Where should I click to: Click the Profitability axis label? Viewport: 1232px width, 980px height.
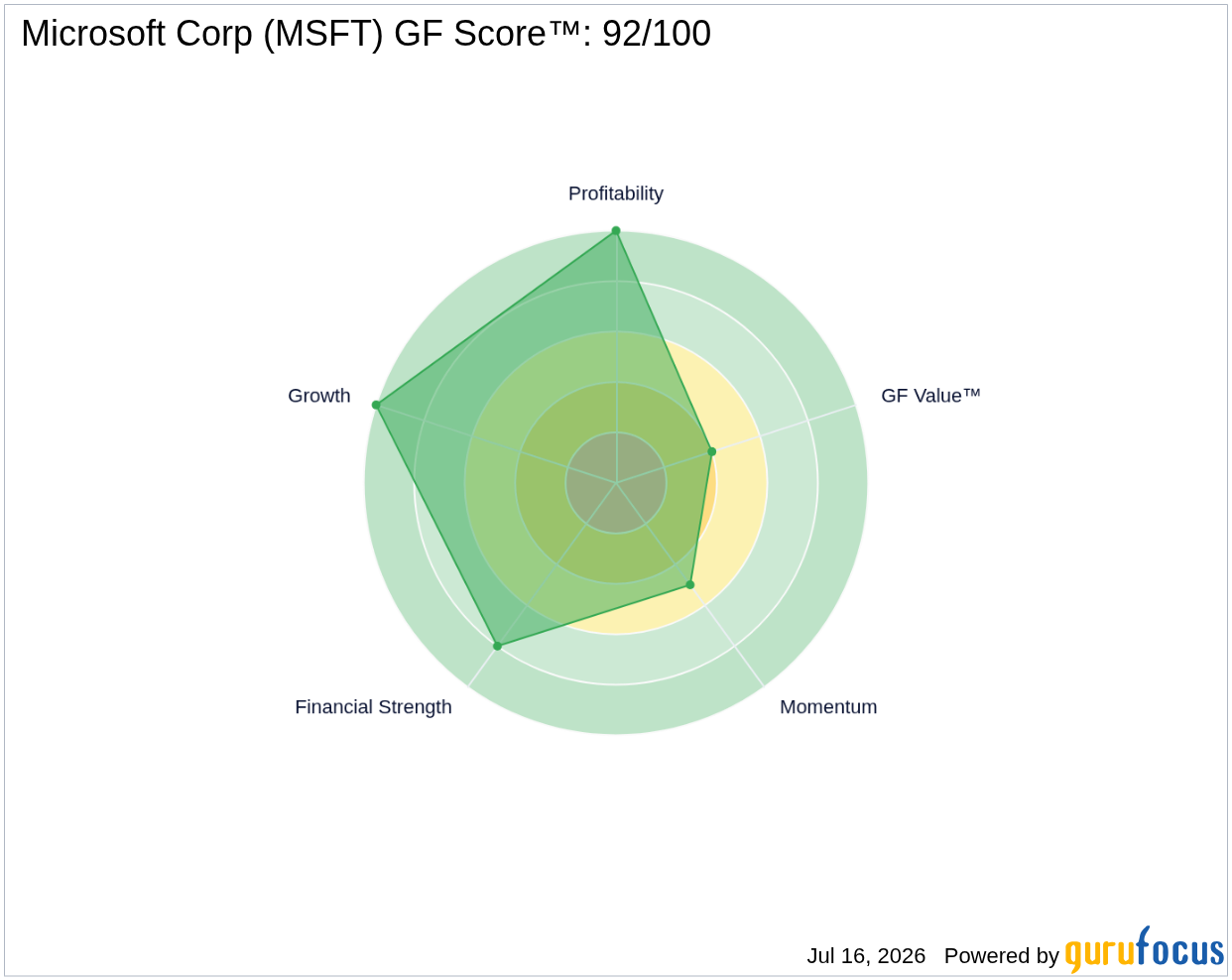(616, 193)
